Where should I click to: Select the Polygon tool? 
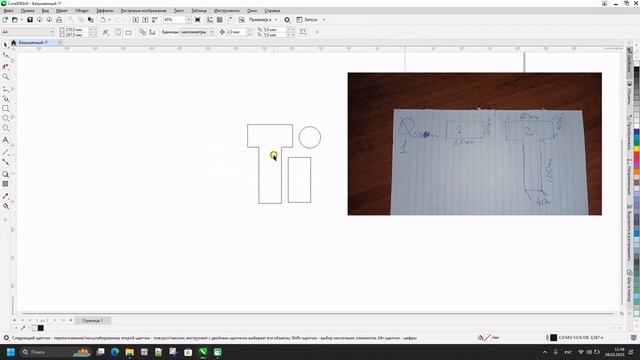tap(5, 128)
